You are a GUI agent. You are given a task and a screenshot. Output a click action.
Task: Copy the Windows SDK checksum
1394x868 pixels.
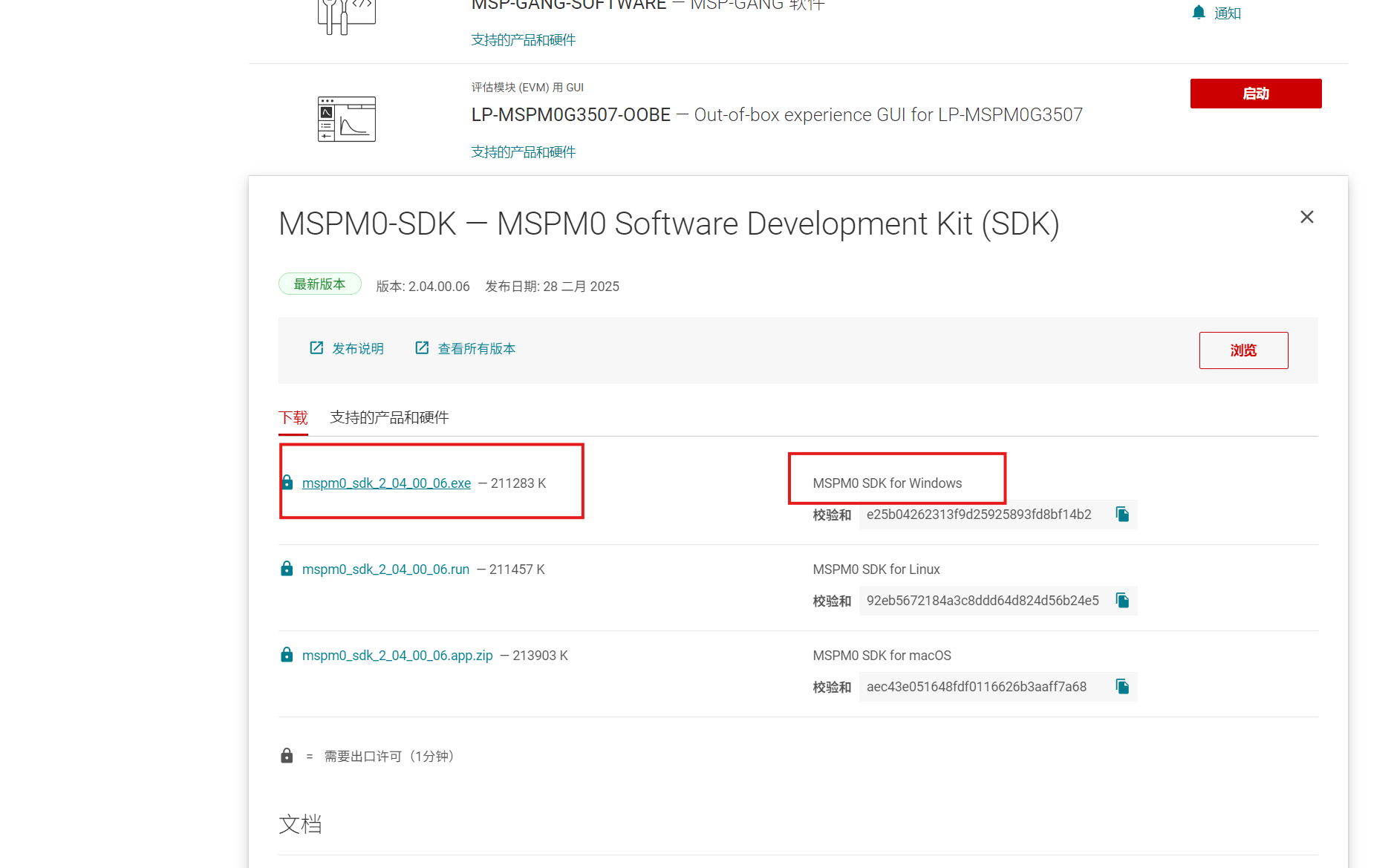(x=1122, y=515)
